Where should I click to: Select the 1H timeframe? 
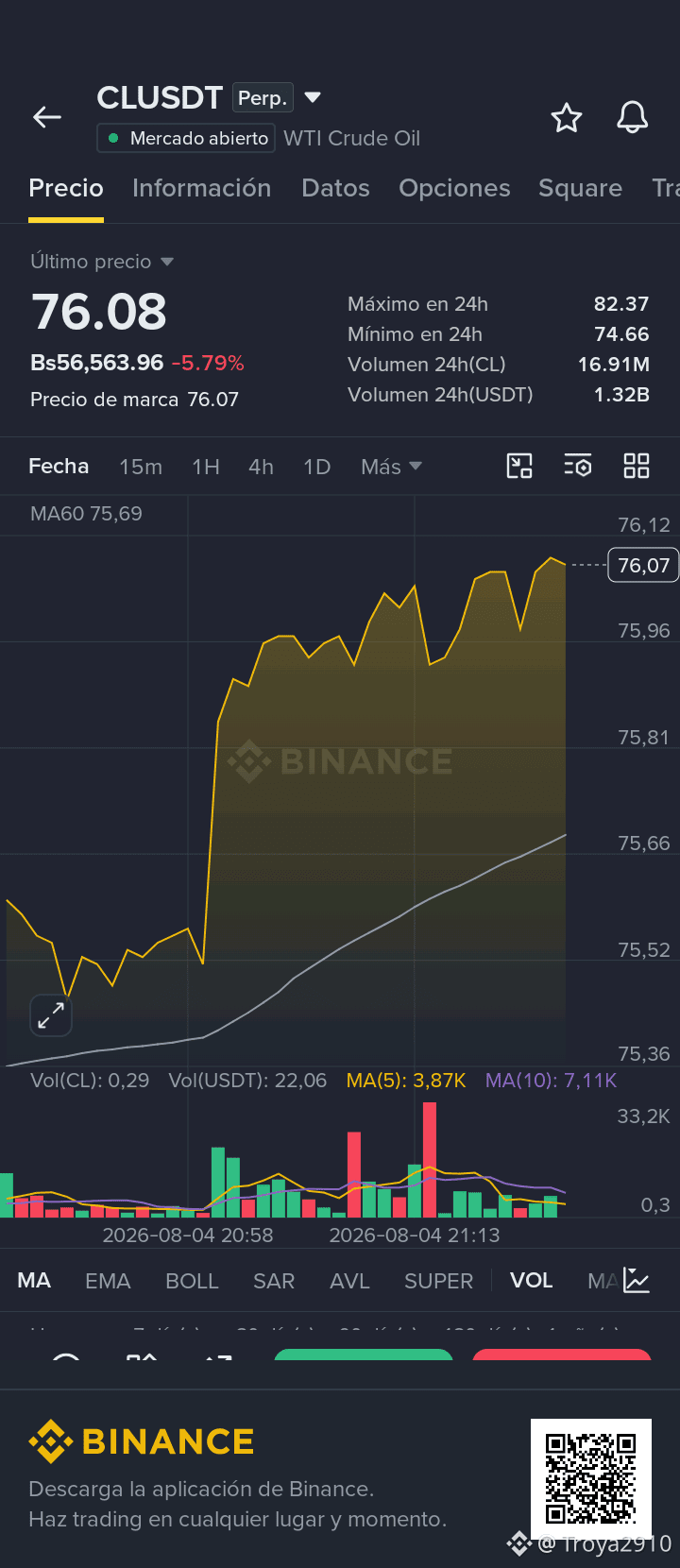tap(206, 467)
